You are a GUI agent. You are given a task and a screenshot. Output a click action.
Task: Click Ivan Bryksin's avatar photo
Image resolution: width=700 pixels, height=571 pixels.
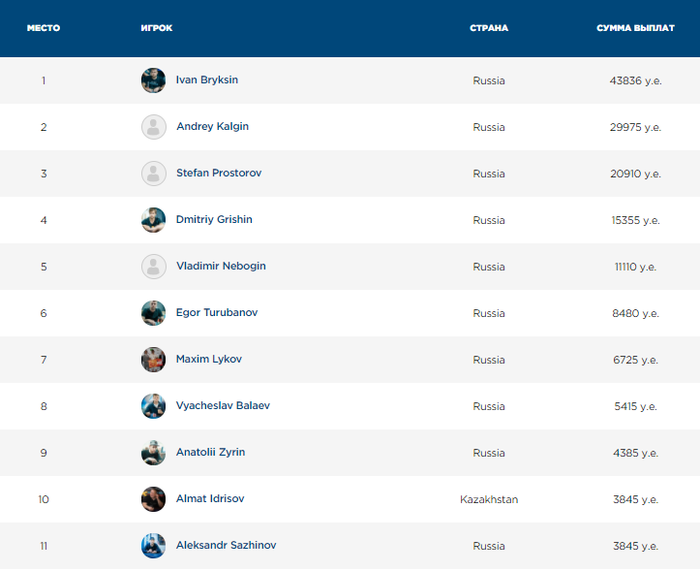point(153,80)
